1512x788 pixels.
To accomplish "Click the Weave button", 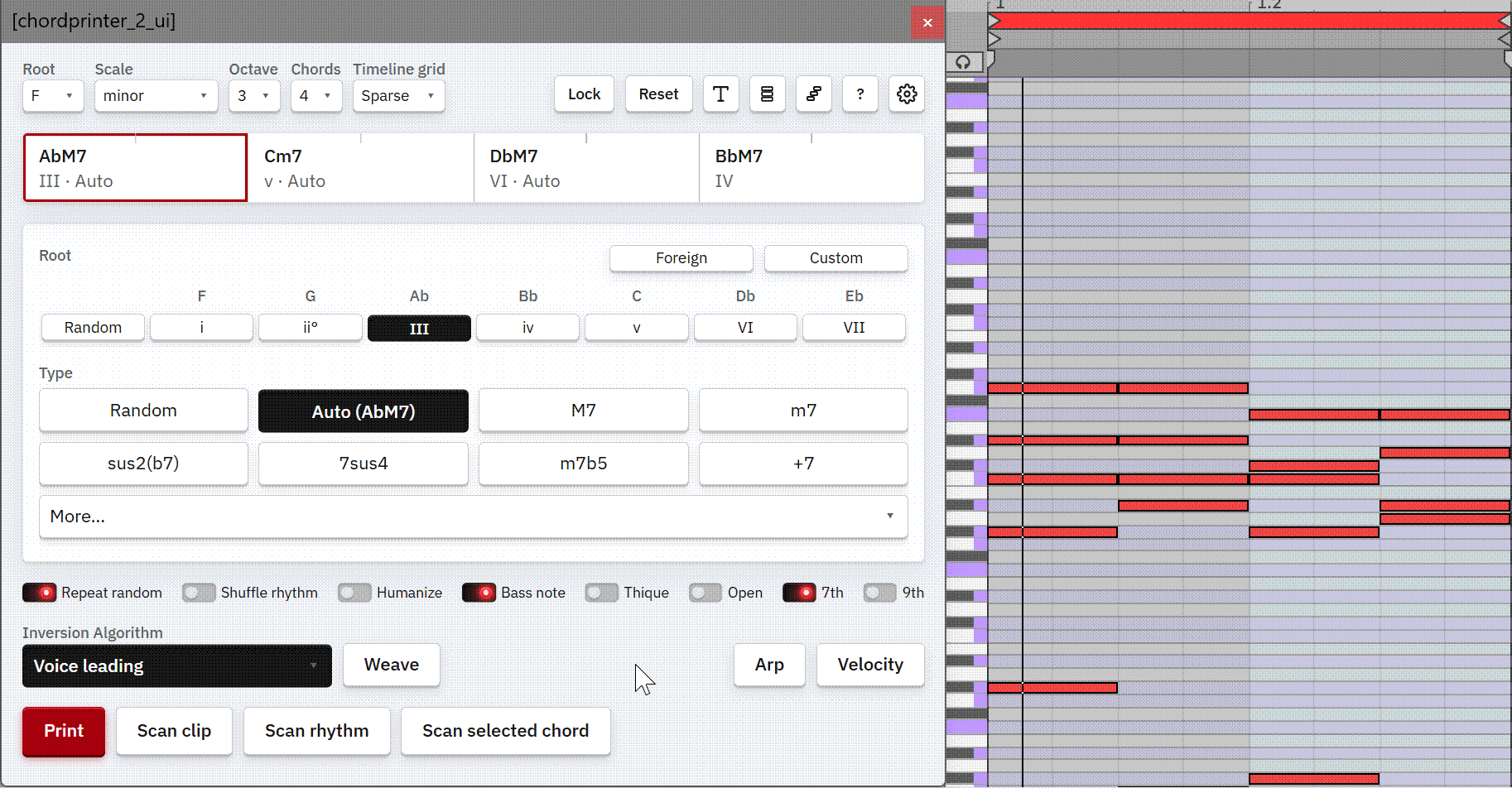I will point(392,665).
